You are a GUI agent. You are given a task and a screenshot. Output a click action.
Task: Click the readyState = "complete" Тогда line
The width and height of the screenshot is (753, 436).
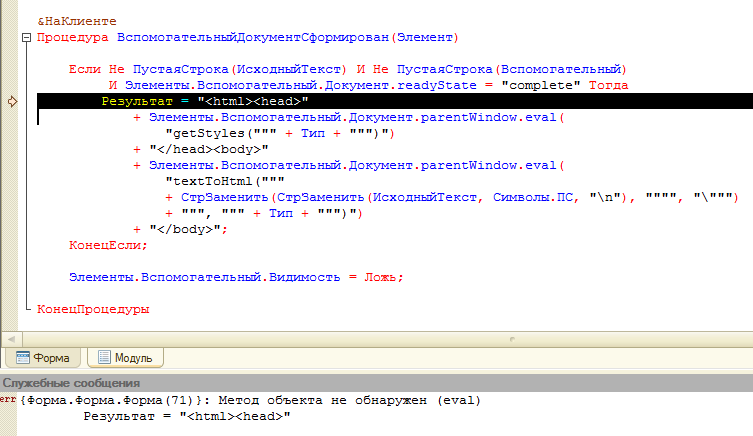(x=368, y=85)
